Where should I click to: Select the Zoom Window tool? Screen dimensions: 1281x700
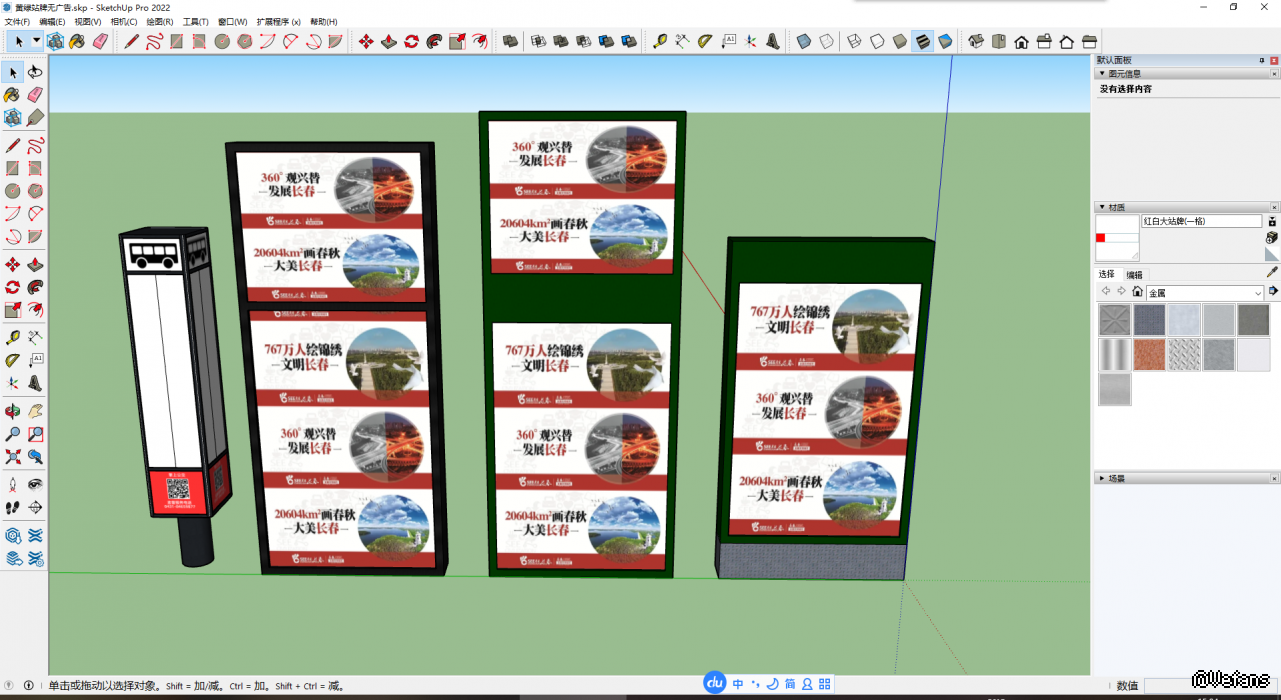click(35, 434)
